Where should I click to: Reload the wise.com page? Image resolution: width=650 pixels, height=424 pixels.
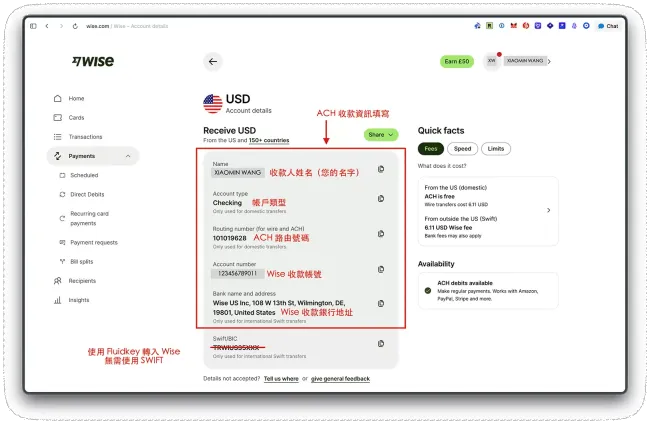75,26
